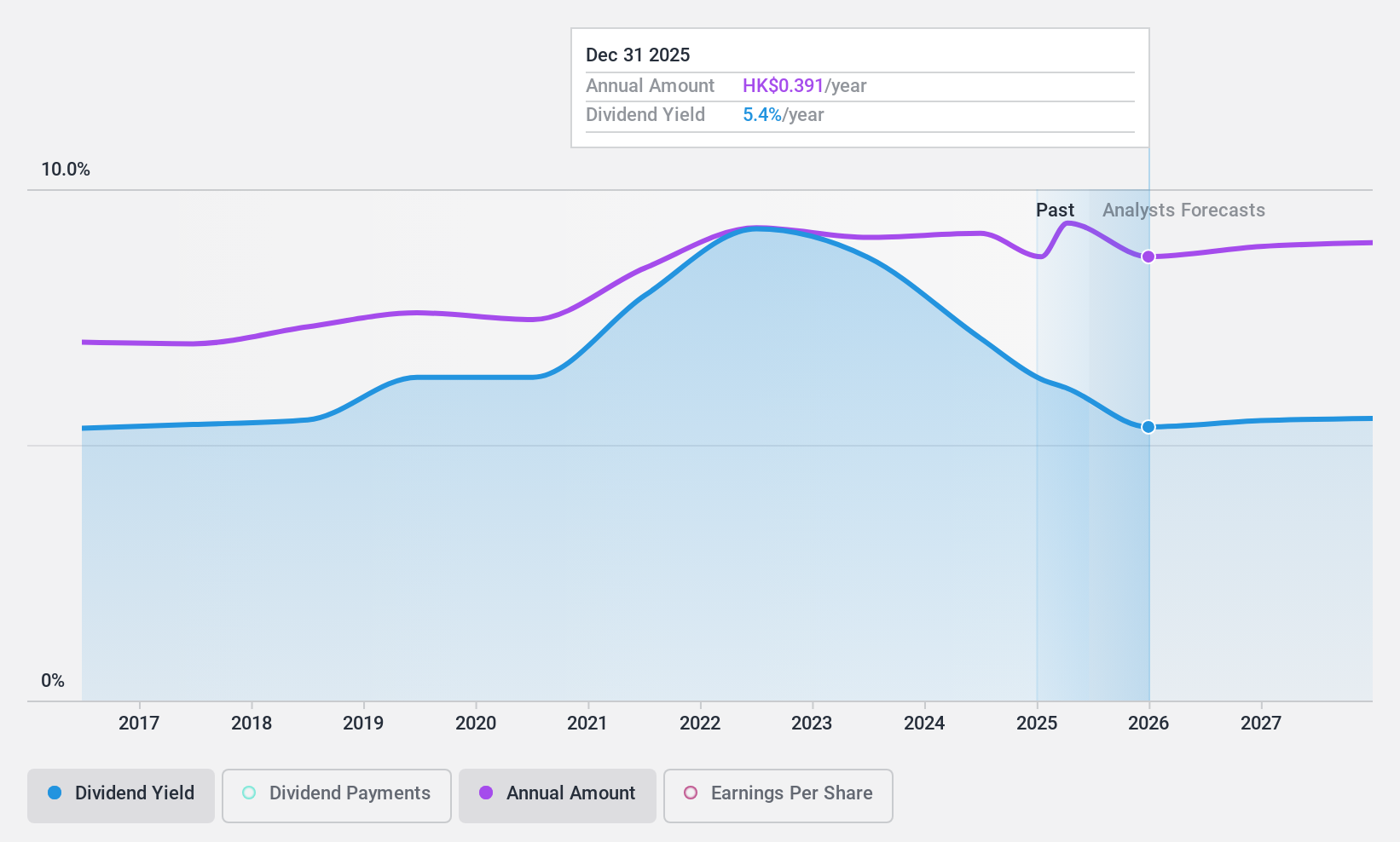The height and width of the screenshot is (842, 1400).
Task: Toggle the Dividend Yield series
Action: pyautogui.click(x=121, y=796)
